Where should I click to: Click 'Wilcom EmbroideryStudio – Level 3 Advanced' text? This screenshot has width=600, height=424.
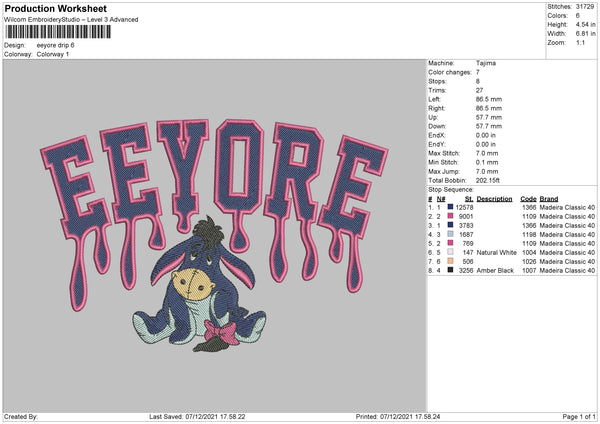click(x=71, y=20)
